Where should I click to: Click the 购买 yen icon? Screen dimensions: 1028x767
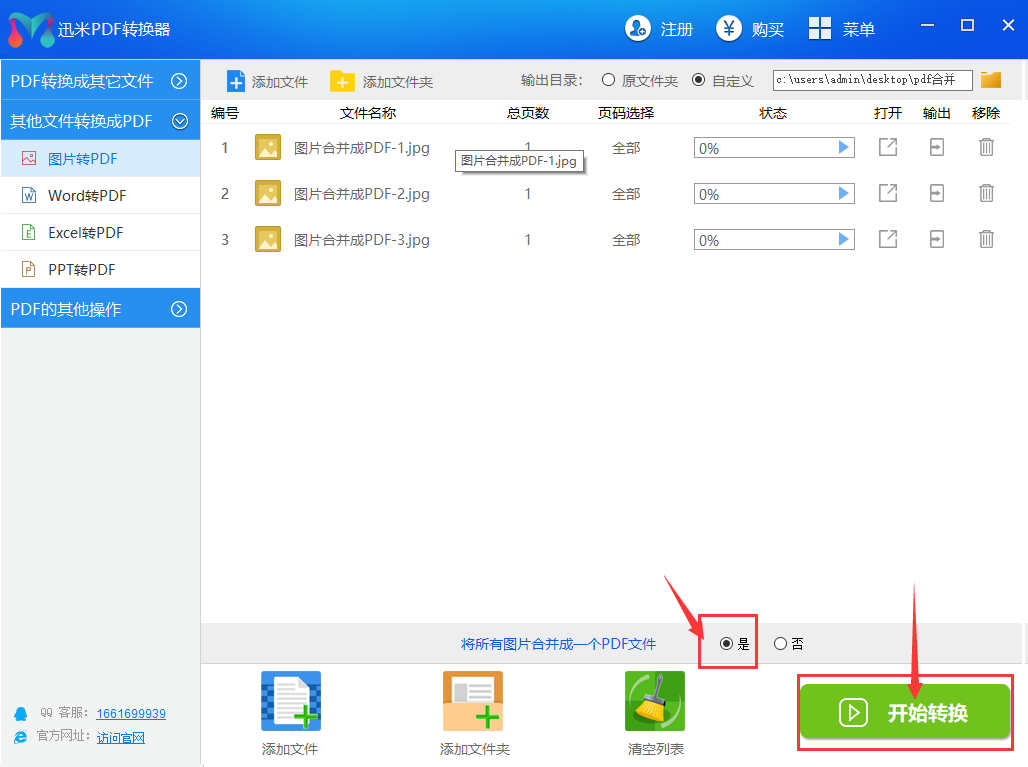(729, 29)
